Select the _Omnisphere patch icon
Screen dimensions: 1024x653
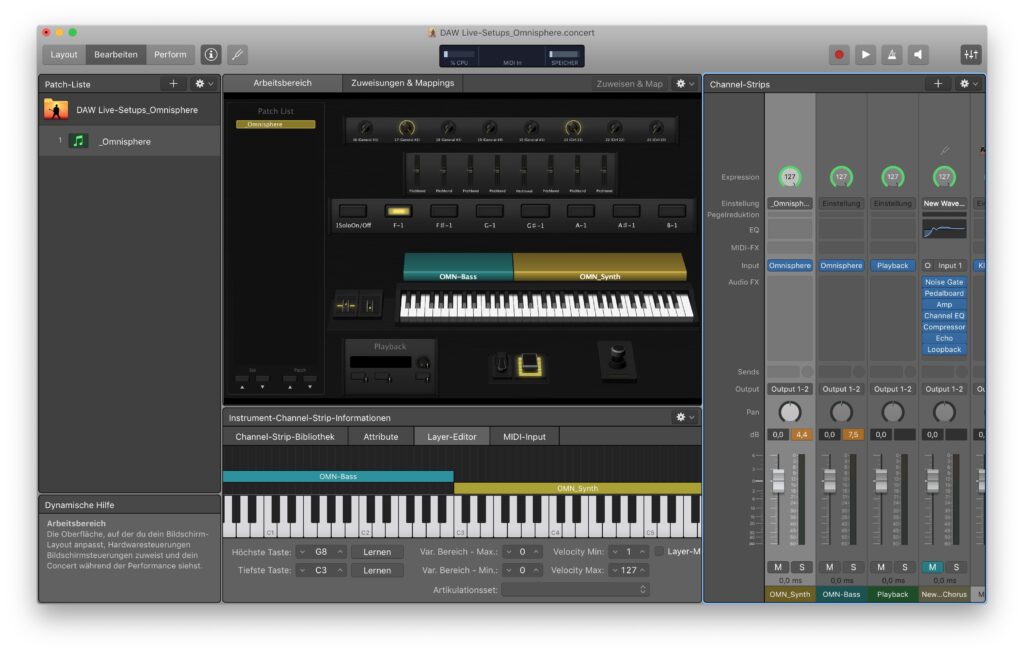pos(78,141)
